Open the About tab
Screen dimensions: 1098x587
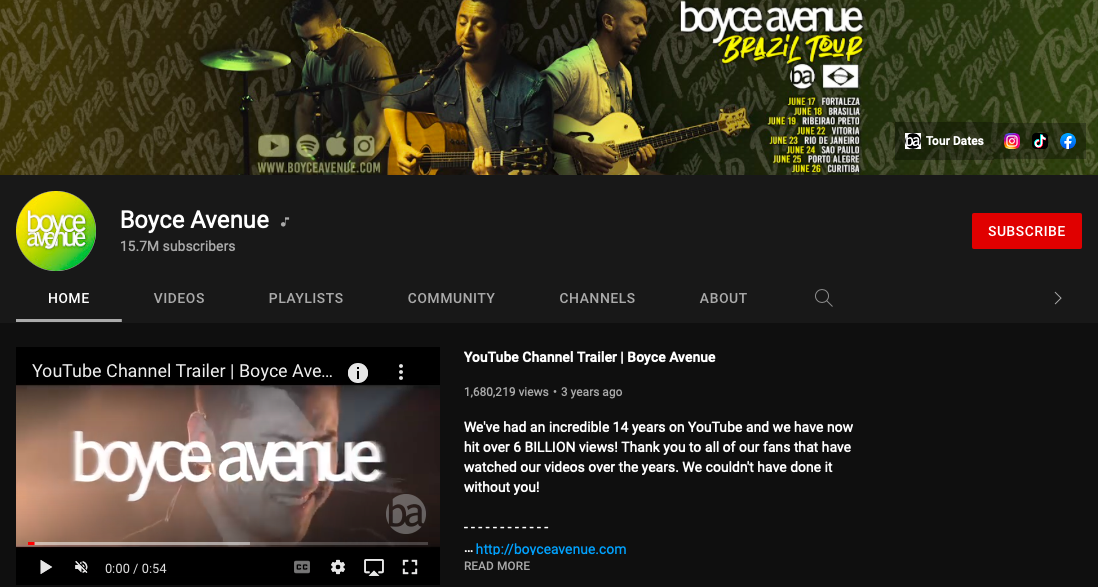pyautogui.click(x=723, y=298)
